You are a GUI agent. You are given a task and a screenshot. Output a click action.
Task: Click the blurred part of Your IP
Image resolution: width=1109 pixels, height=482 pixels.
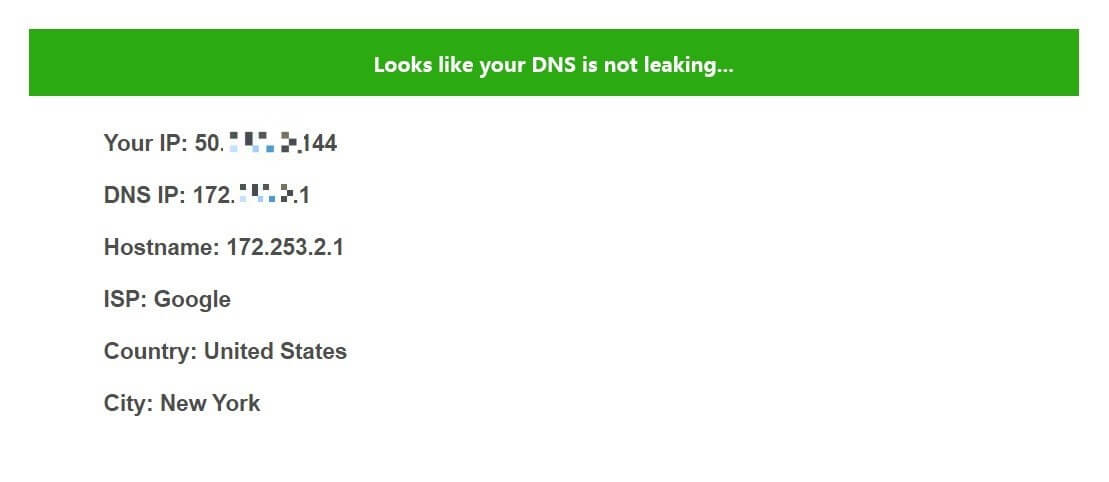(263, 142)
